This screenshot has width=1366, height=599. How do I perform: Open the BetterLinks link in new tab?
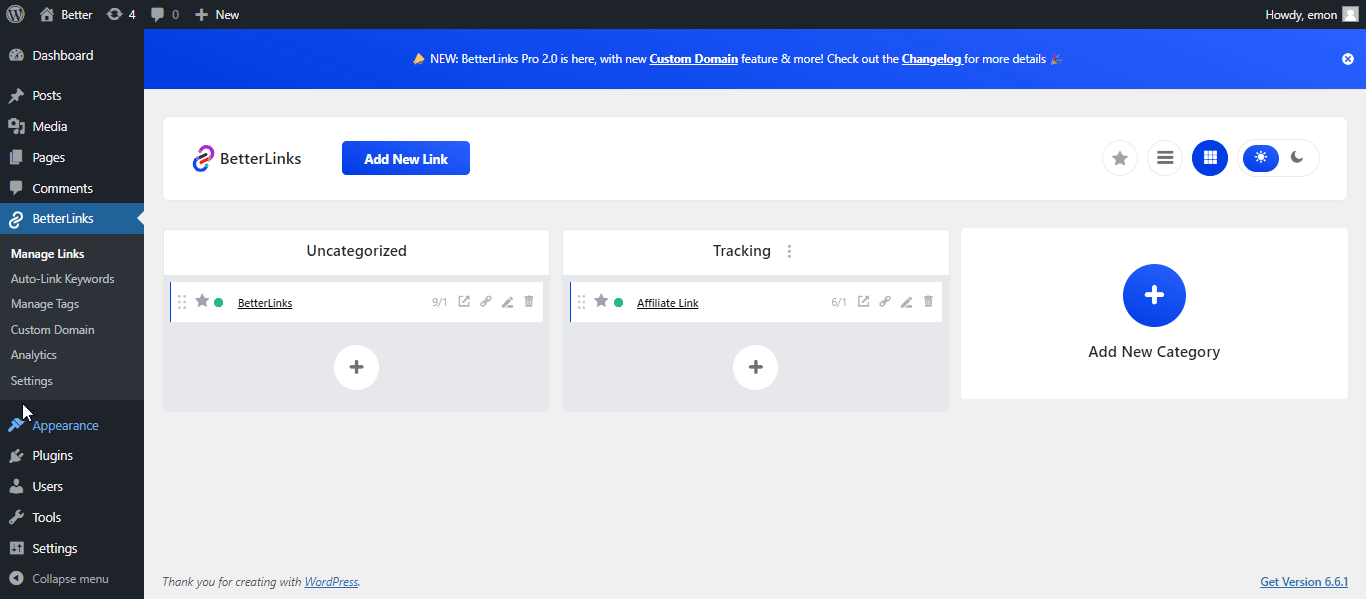463,300
